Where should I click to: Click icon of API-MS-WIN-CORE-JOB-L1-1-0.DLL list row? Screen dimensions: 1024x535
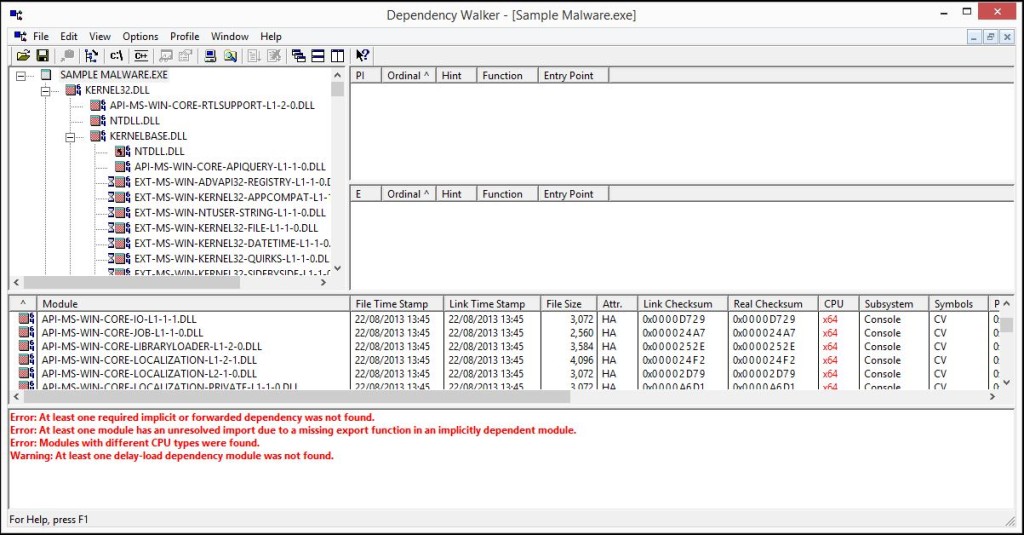[x=26, y=332]
